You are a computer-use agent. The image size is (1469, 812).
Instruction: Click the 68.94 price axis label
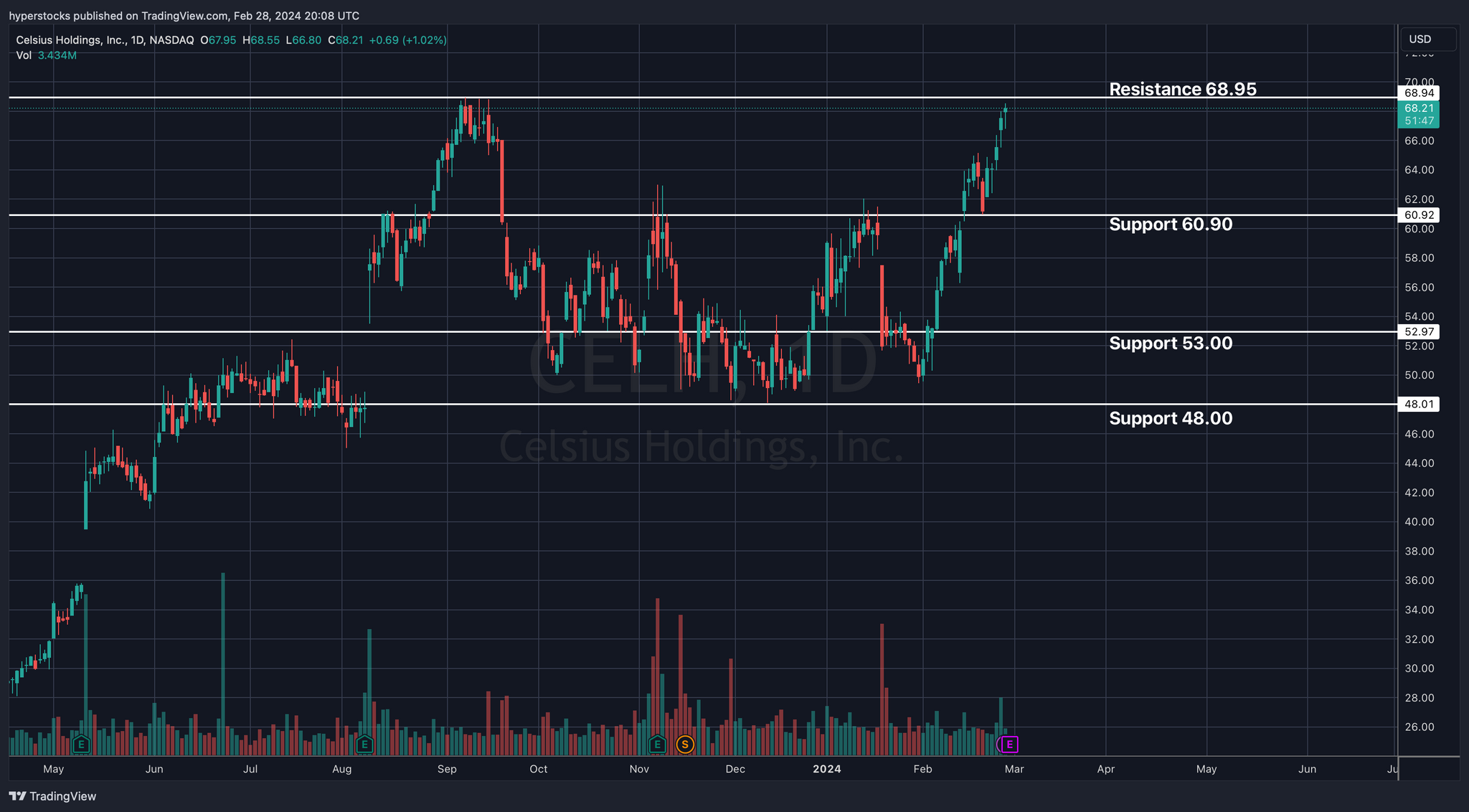point(1419,93)
